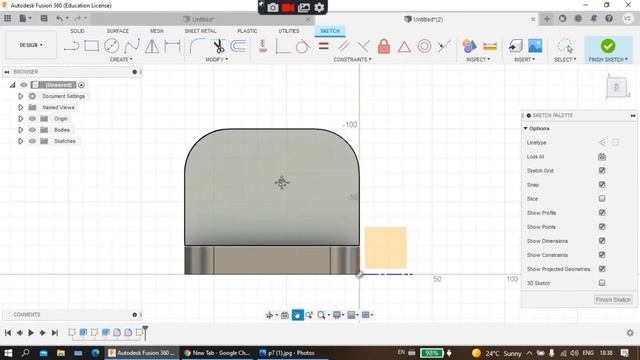
Task: Apply Midpoint triangle constraint
Action: click(404, 47)
